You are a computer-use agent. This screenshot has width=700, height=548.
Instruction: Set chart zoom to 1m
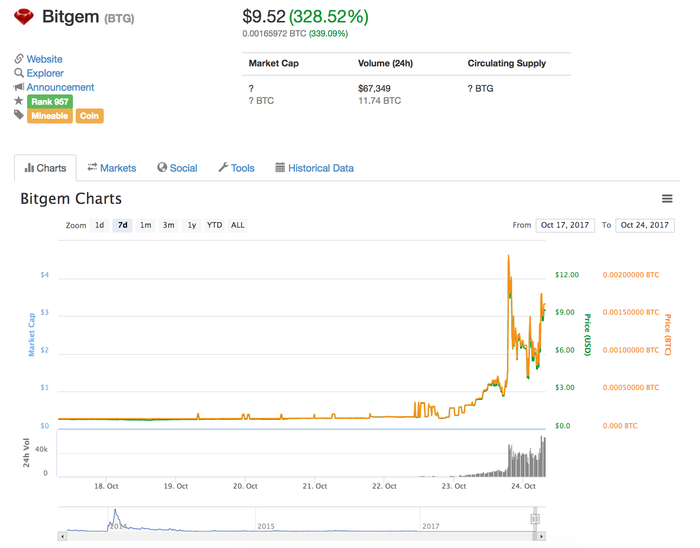146,225
